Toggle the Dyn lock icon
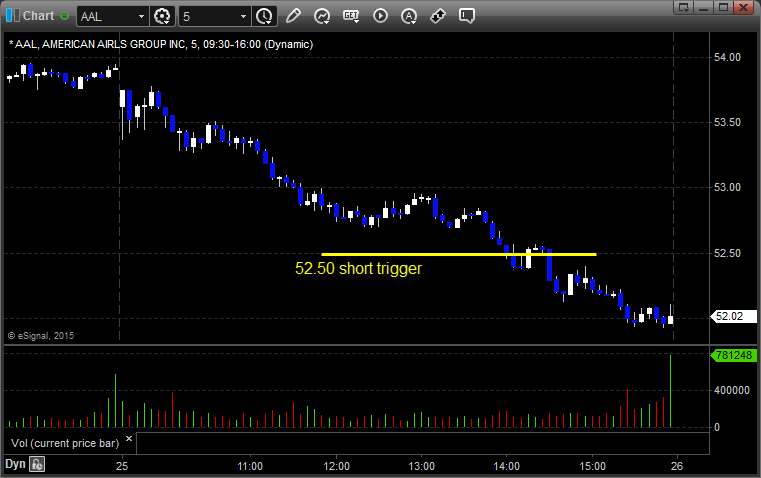 tap(37, 464)
